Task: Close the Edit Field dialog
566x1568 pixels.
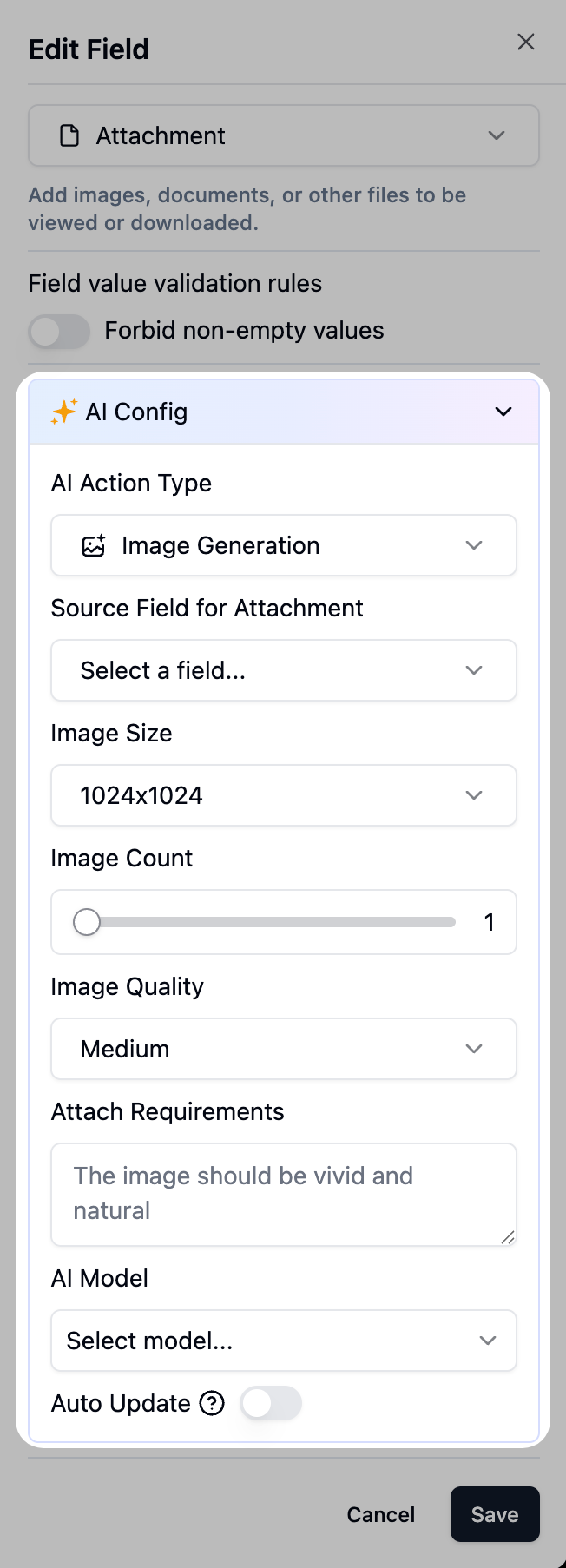Action: point(526,42)
